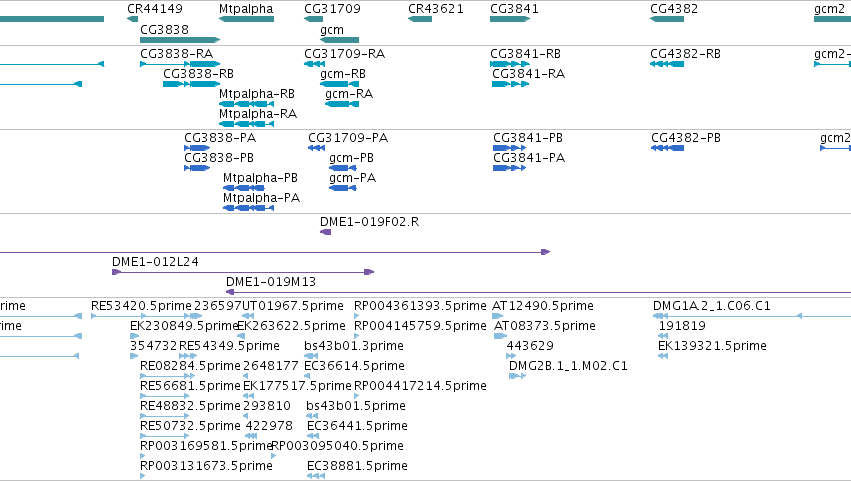Viewport: 851px width, 481px height.
Task: Select the DMG1A.2_1.C06.C1 EST label
Action: (712, 306)
